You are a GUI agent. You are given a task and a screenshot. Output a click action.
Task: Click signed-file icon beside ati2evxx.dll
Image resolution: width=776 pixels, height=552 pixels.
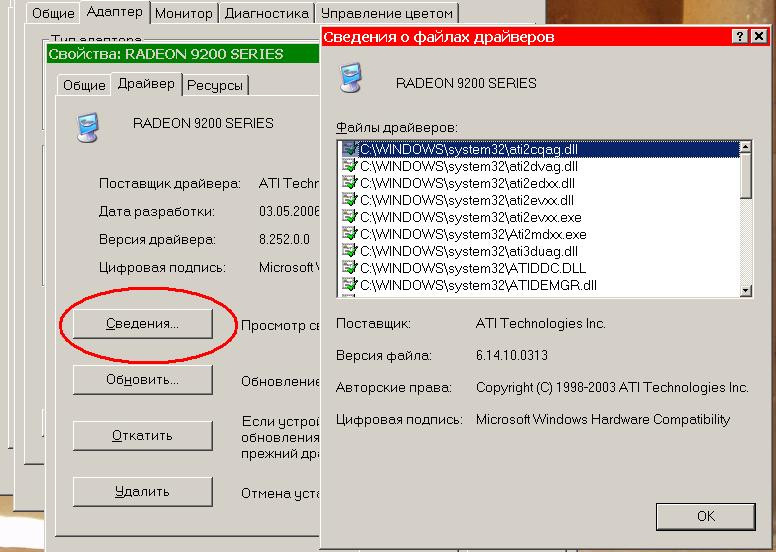click(x=349, y=200)
